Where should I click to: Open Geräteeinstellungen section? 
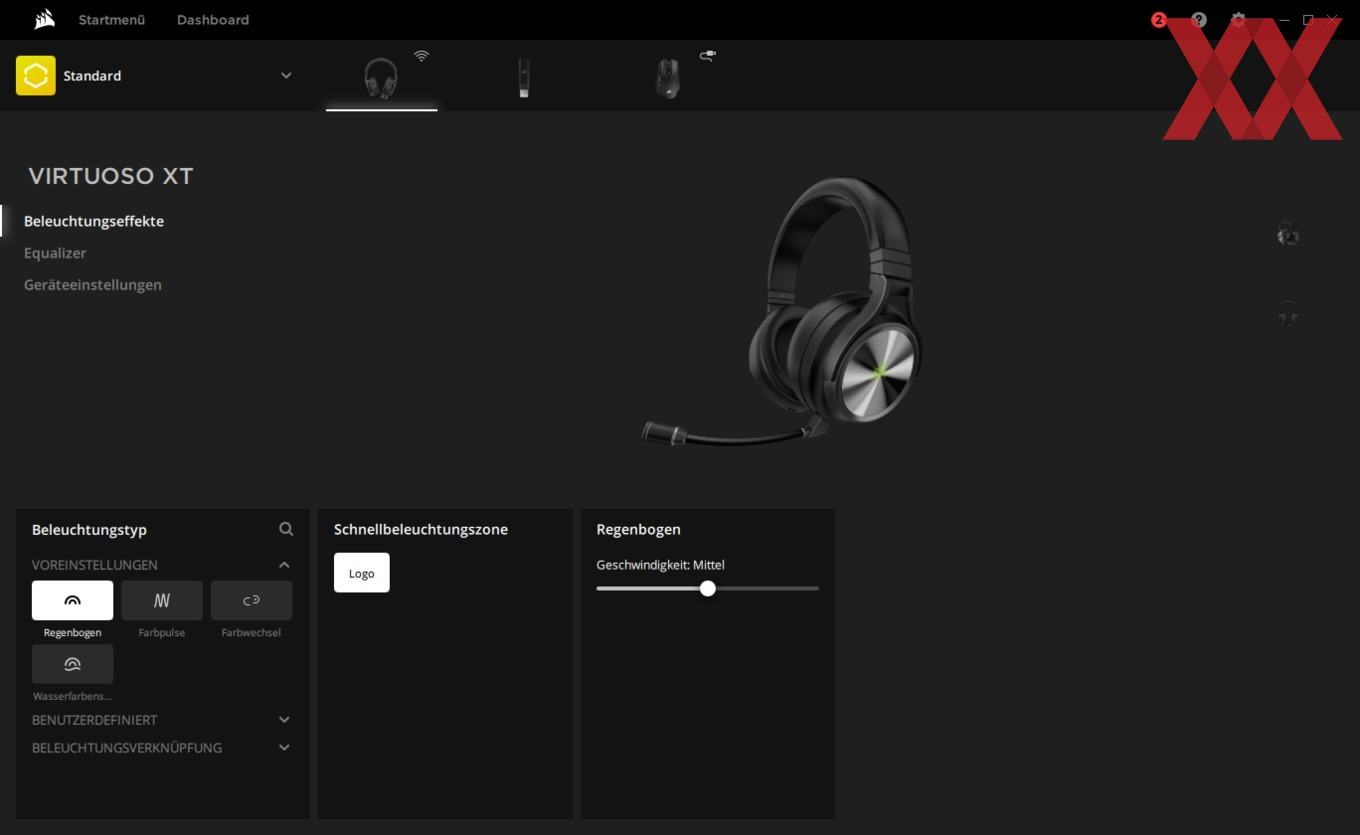[93, 285]
